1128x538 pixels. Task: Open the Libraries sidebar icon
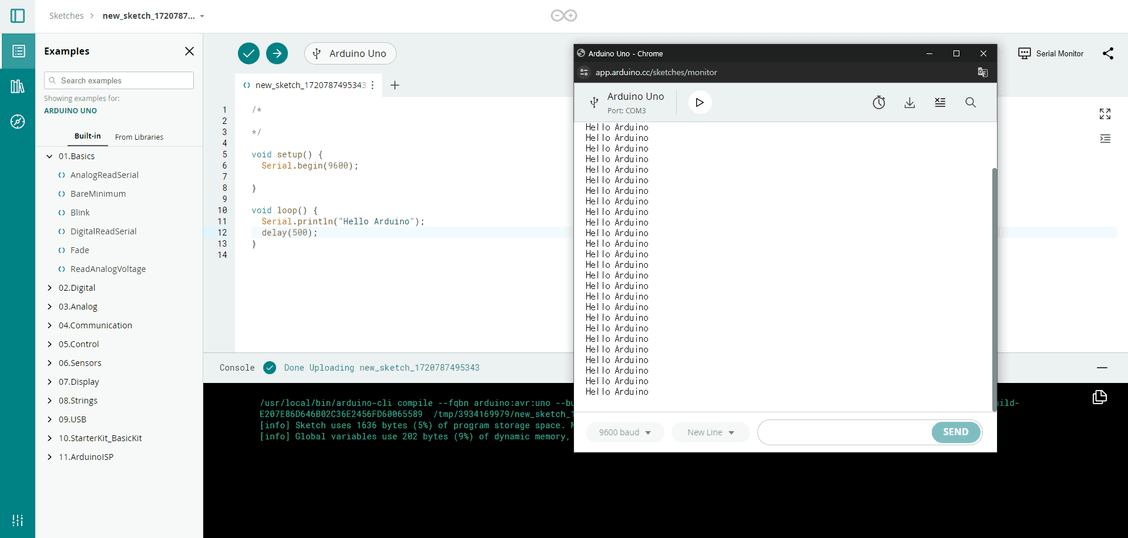(18, 86)
